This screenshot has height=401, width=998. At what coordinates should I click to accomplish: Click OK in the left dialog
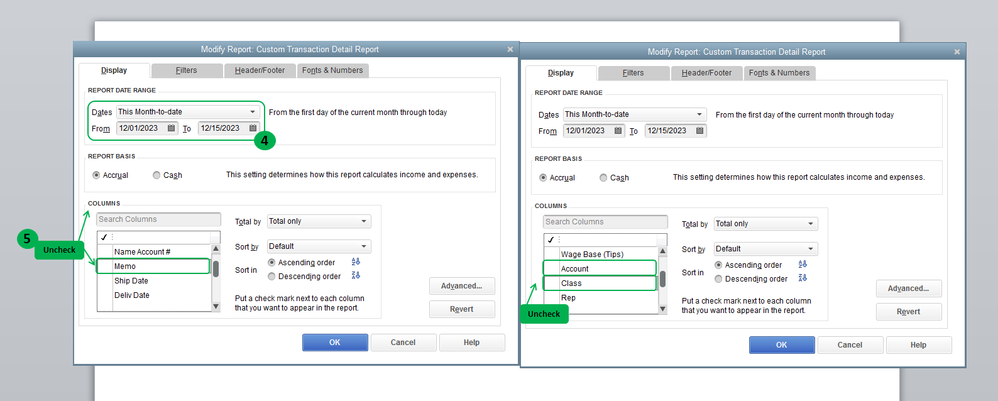335,342
